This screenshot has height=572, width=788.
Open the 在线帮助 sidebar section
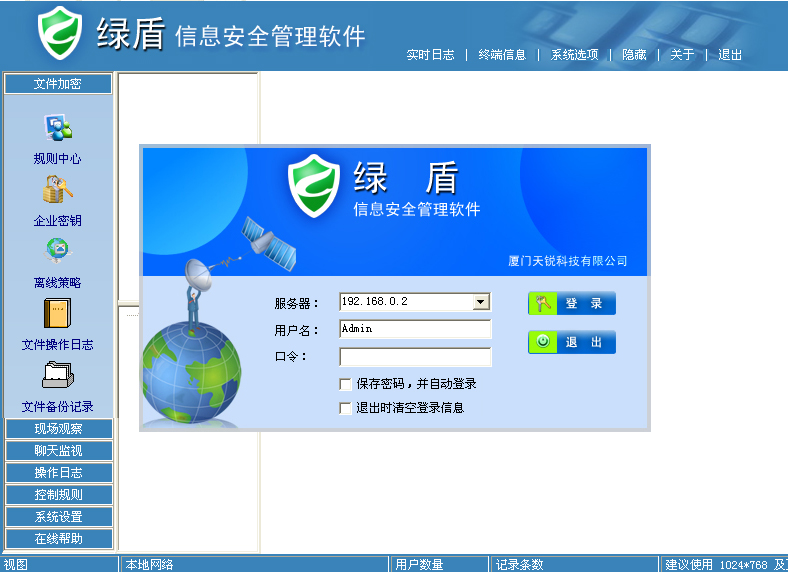(59, 539)
